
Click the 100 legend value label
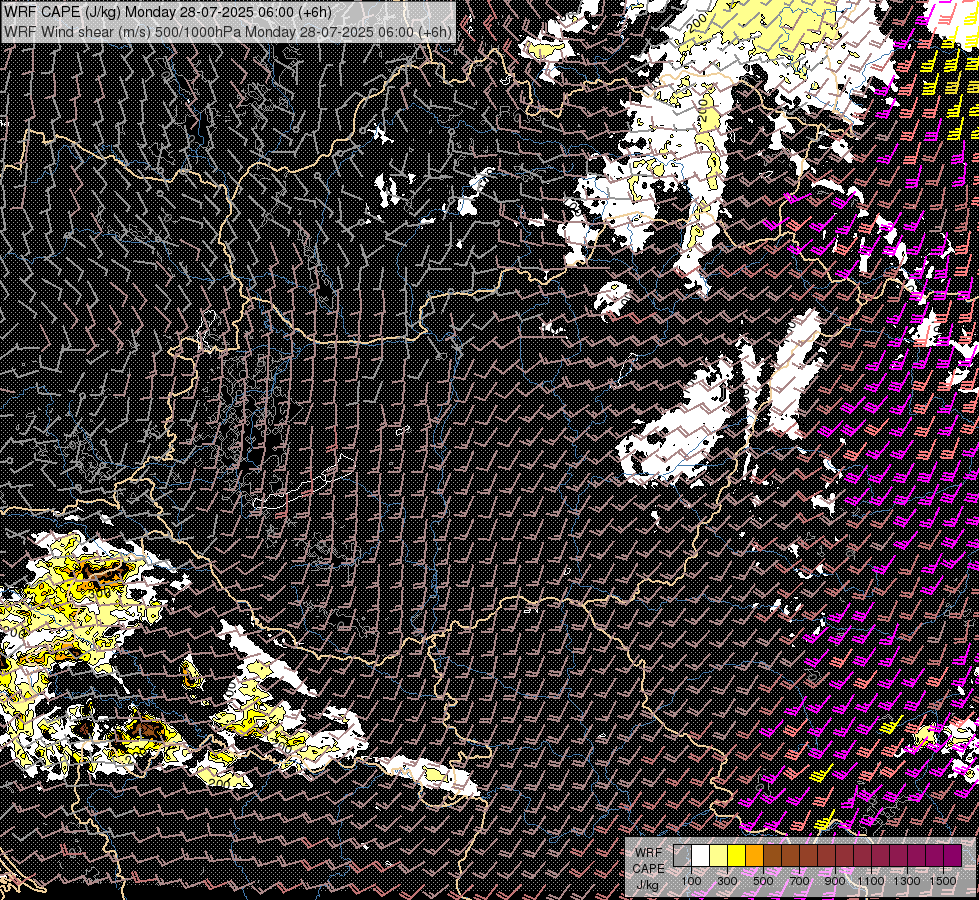coord(691,881)
